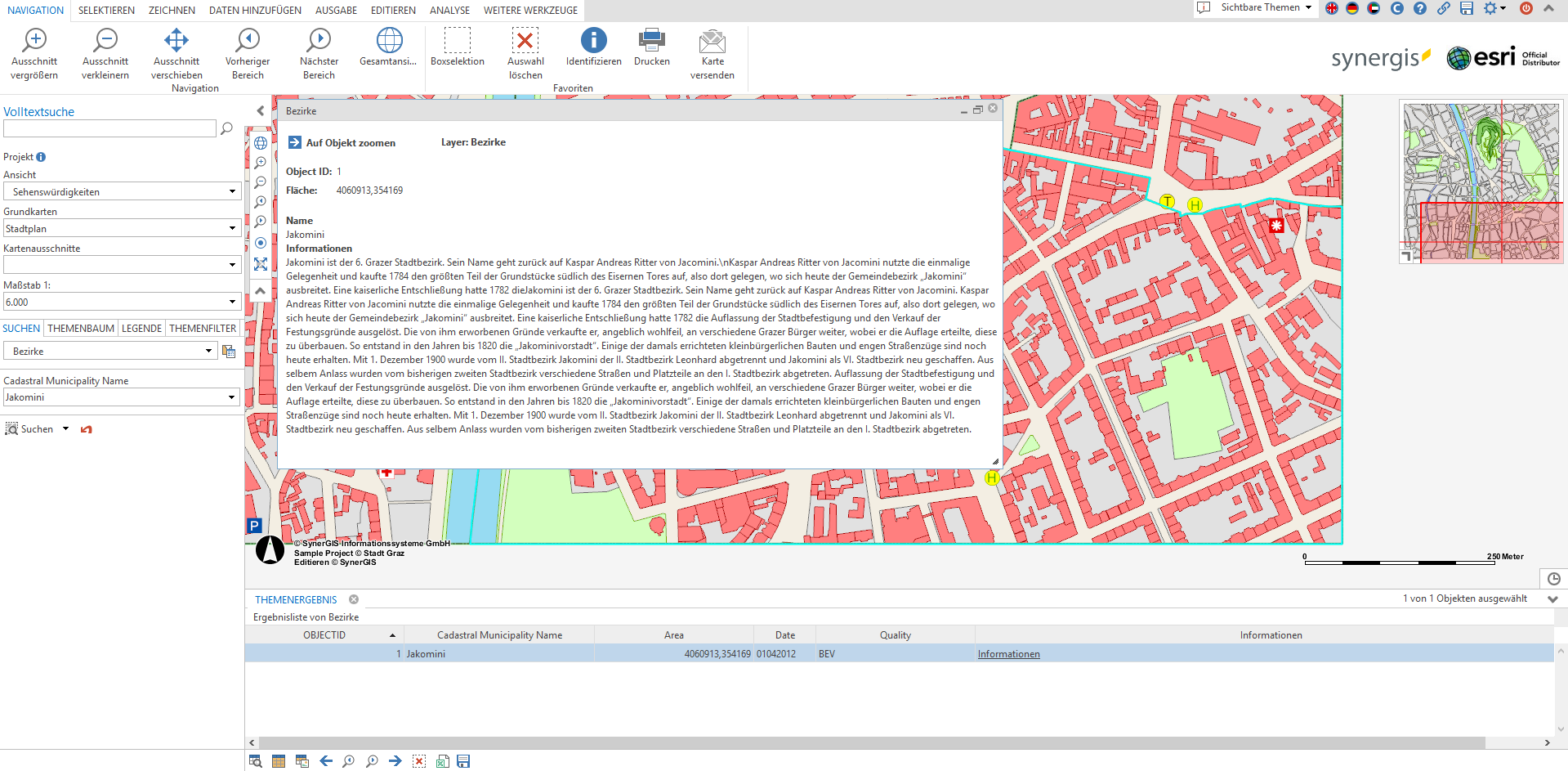Zoom to Gesamtansicht of the map
Image resolution: width=1568 pixels, height=771 pixels.
[388, 49]
